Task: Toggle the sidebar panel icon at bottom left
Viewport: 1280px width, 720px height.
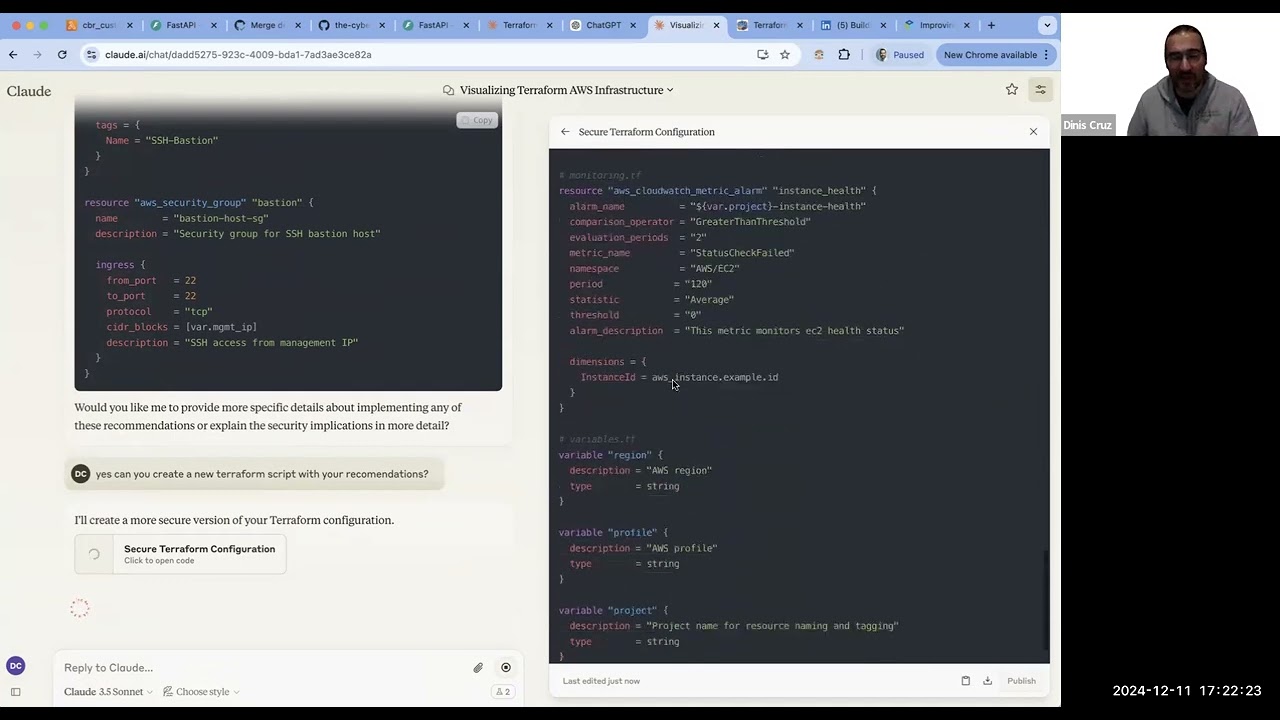Action: coord(15,692)
